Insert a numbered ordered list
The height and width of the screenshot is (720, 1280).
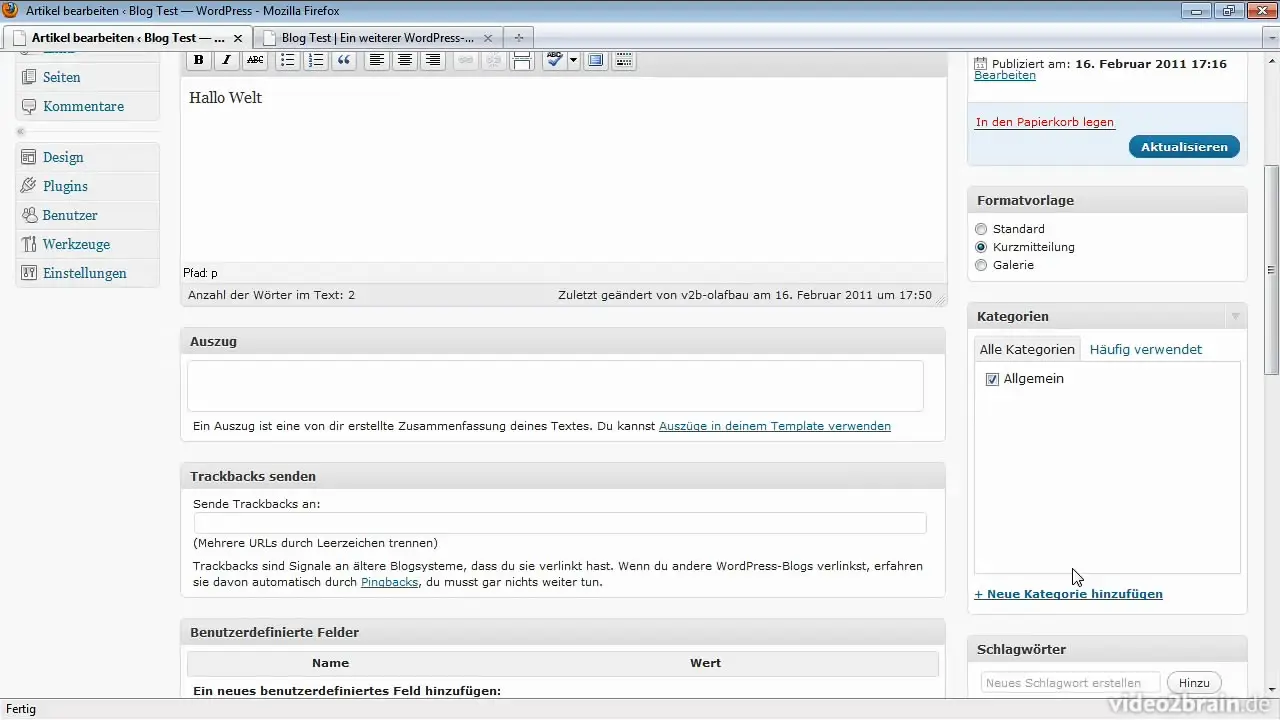click(x=316, y=60)
